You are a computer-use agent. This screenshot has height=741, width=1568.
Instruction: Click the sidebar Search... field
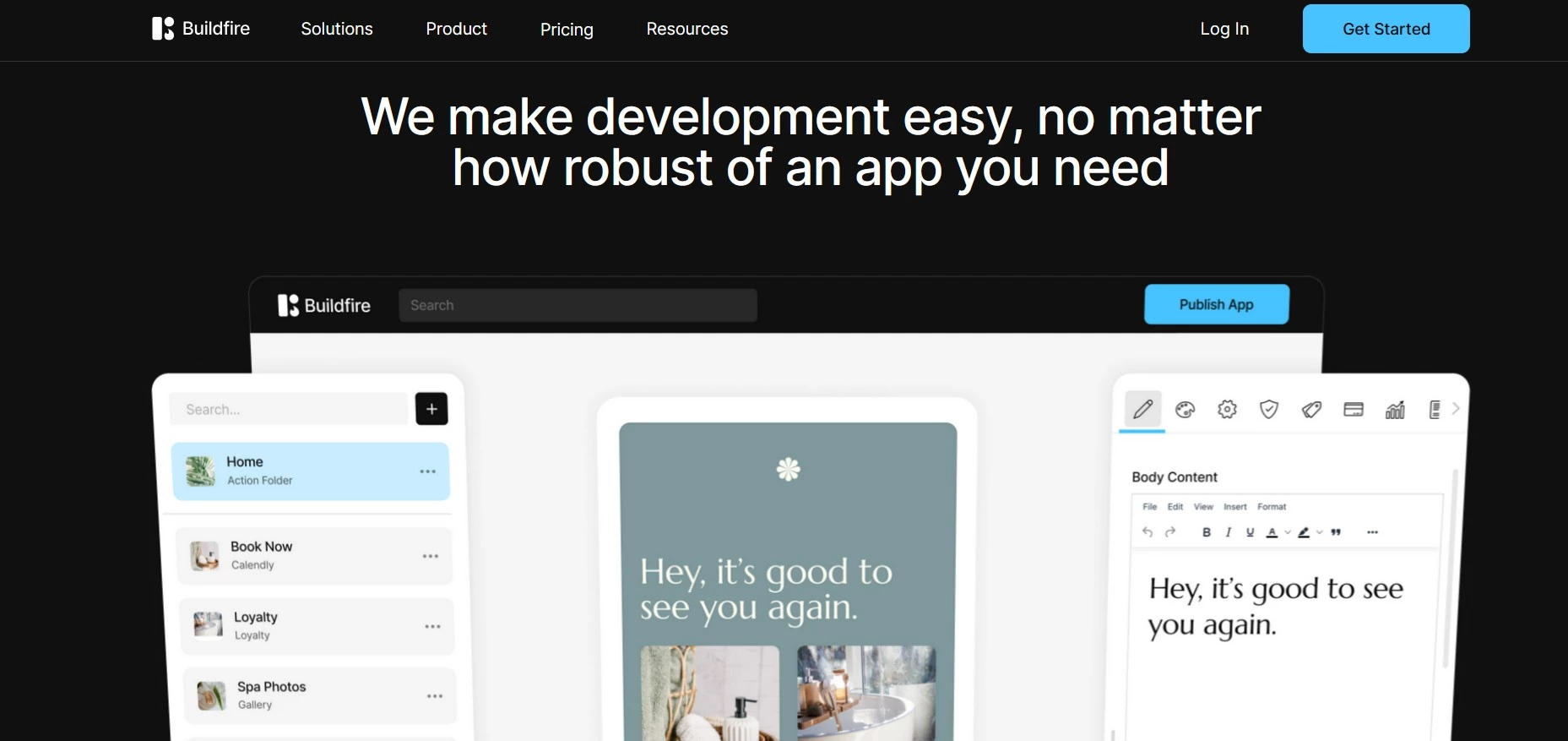(x=289, y=409)
